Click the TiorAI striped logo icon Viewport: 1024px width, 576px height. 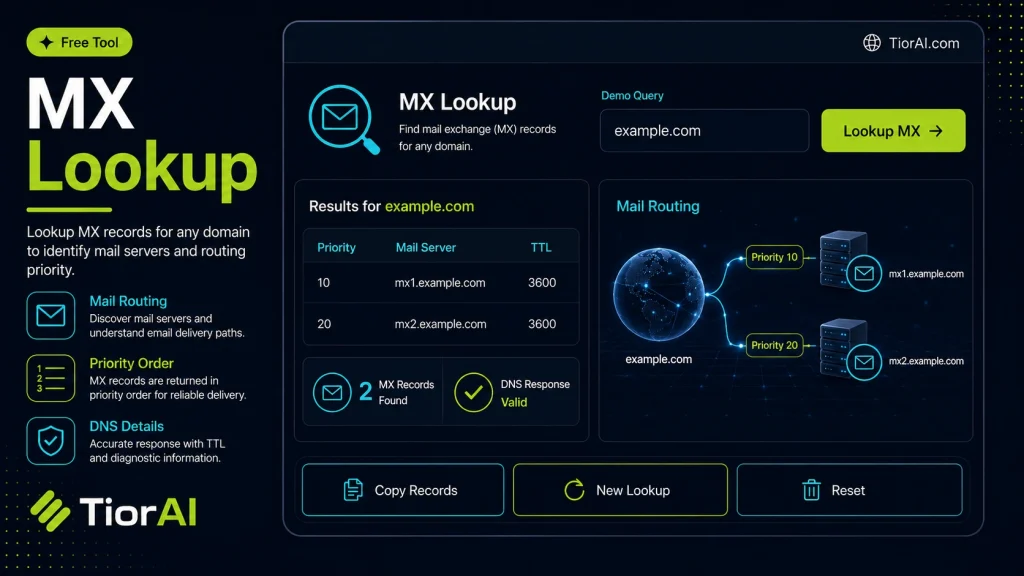50,511
